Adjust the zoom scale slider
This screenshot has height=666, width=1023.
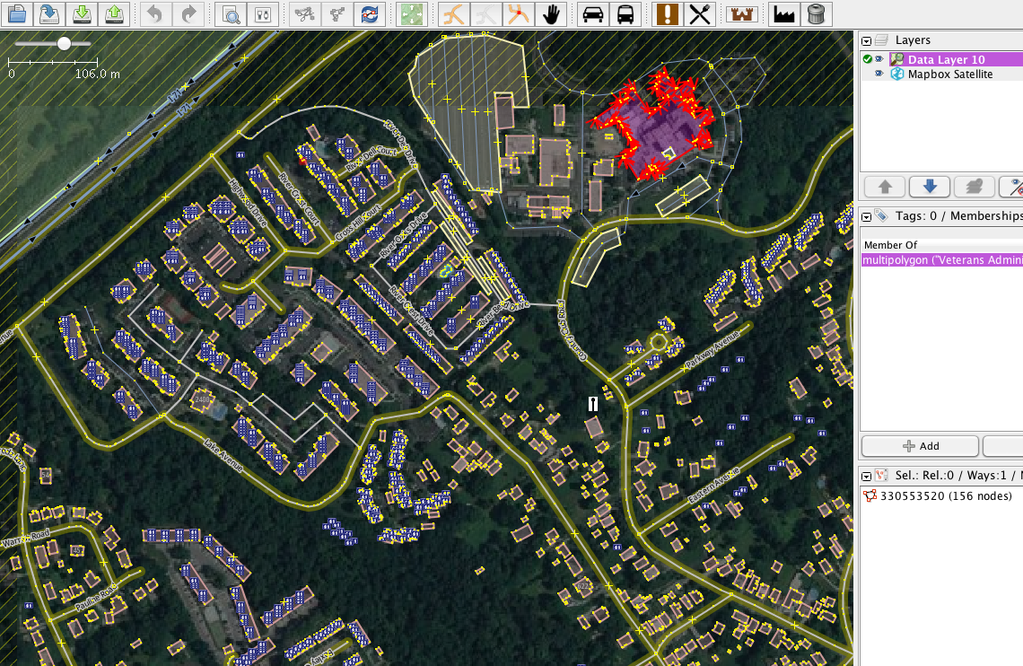tap(64, 43)
